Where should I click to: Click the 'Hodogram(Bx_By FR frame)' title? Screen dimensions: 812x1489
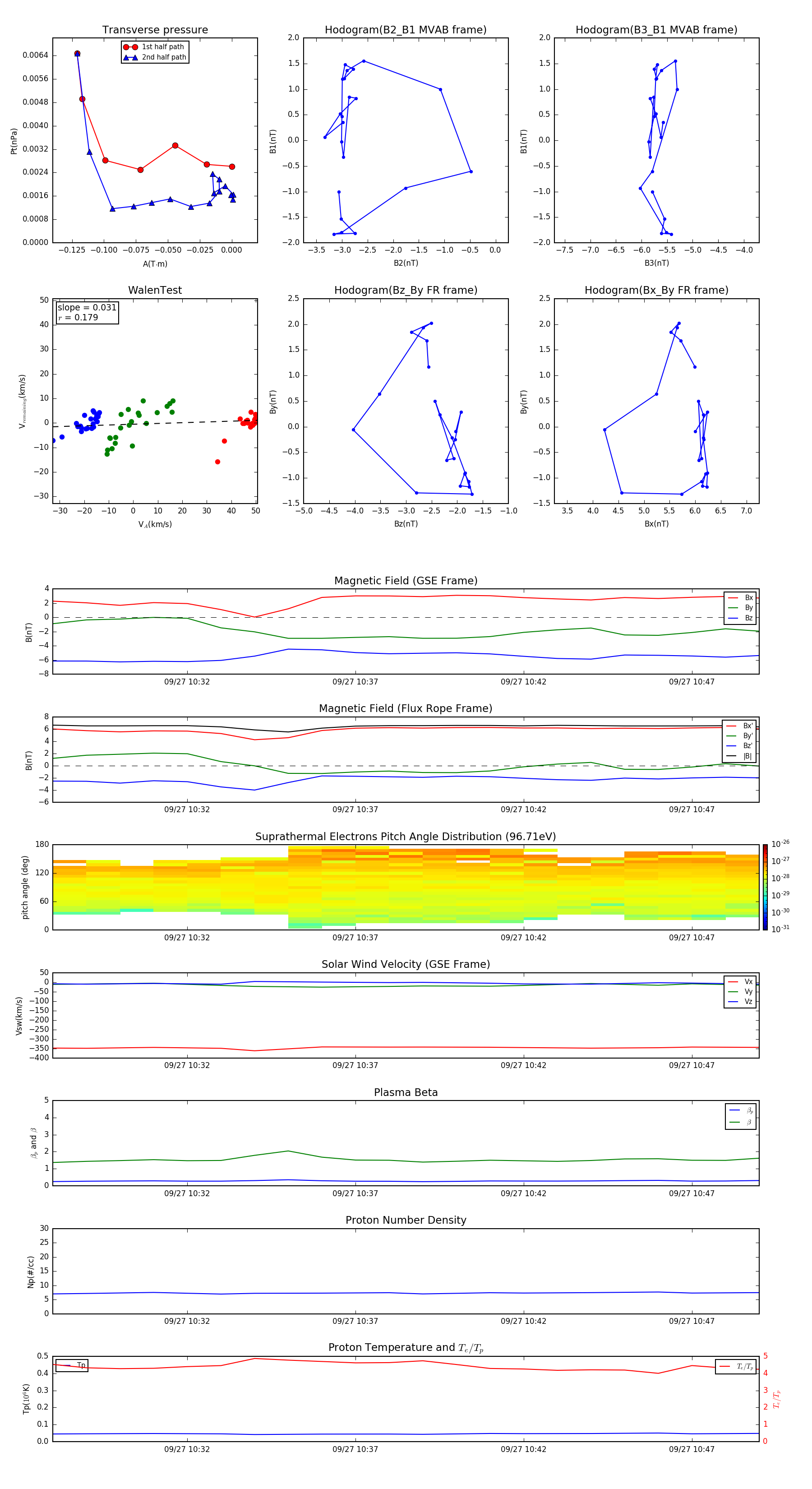tap(656, 290)
